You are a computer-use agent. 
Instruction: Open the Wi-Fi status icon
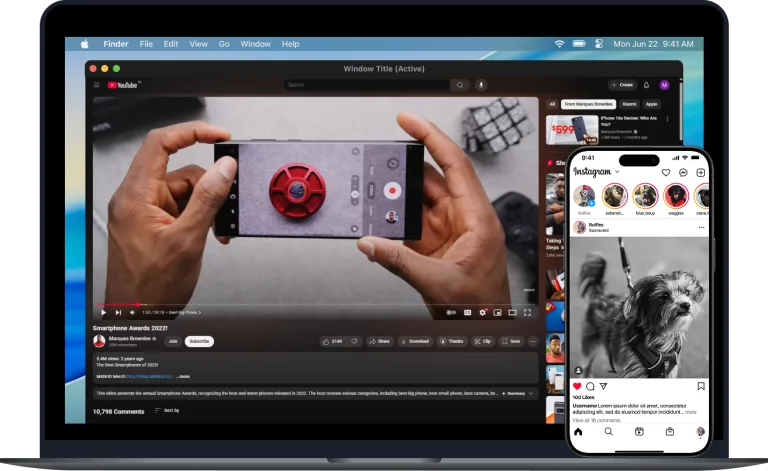(x=559, y=44)
